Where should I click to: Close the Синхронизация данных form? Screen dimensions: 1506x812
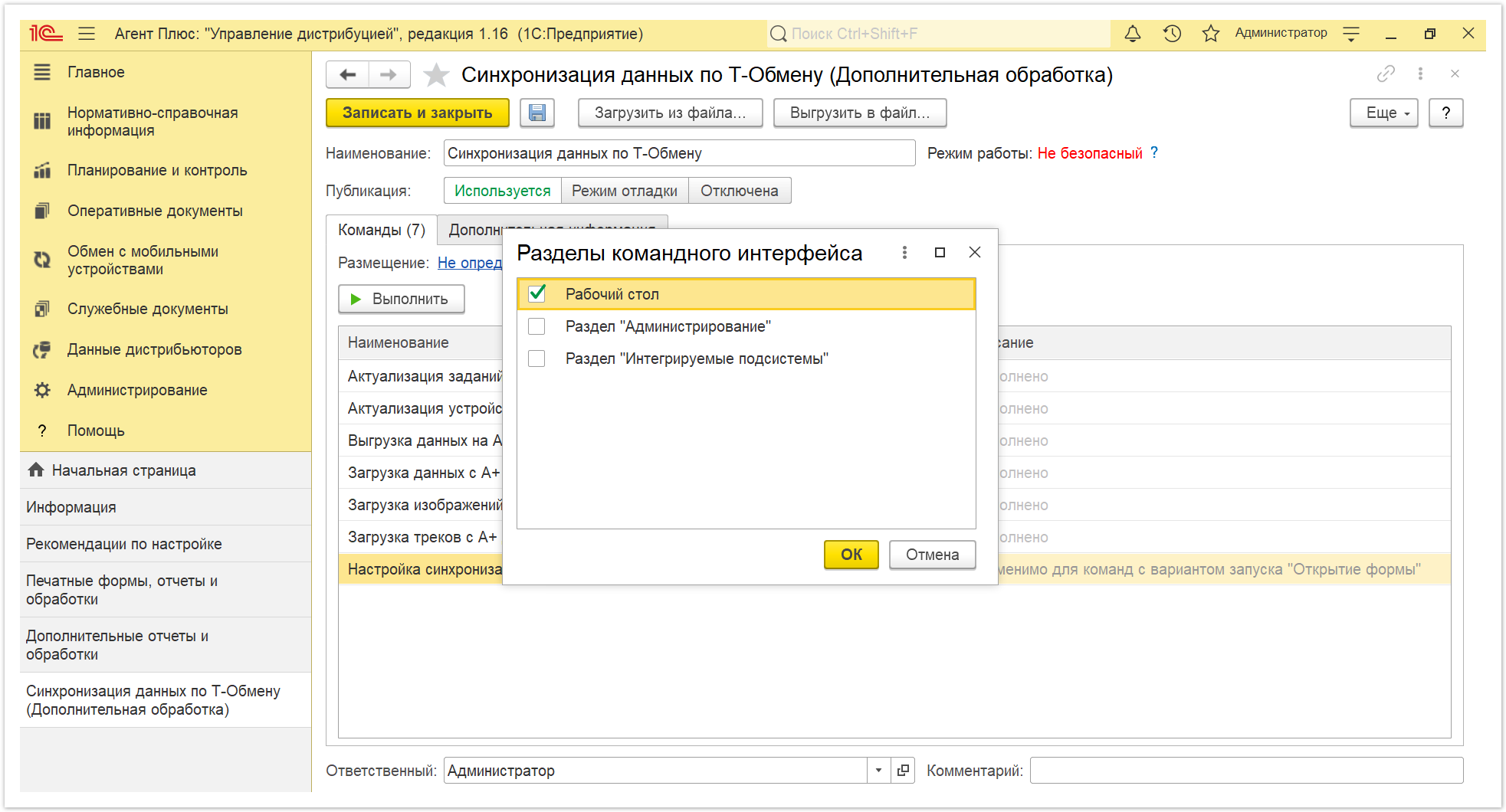coord(1455,74)
